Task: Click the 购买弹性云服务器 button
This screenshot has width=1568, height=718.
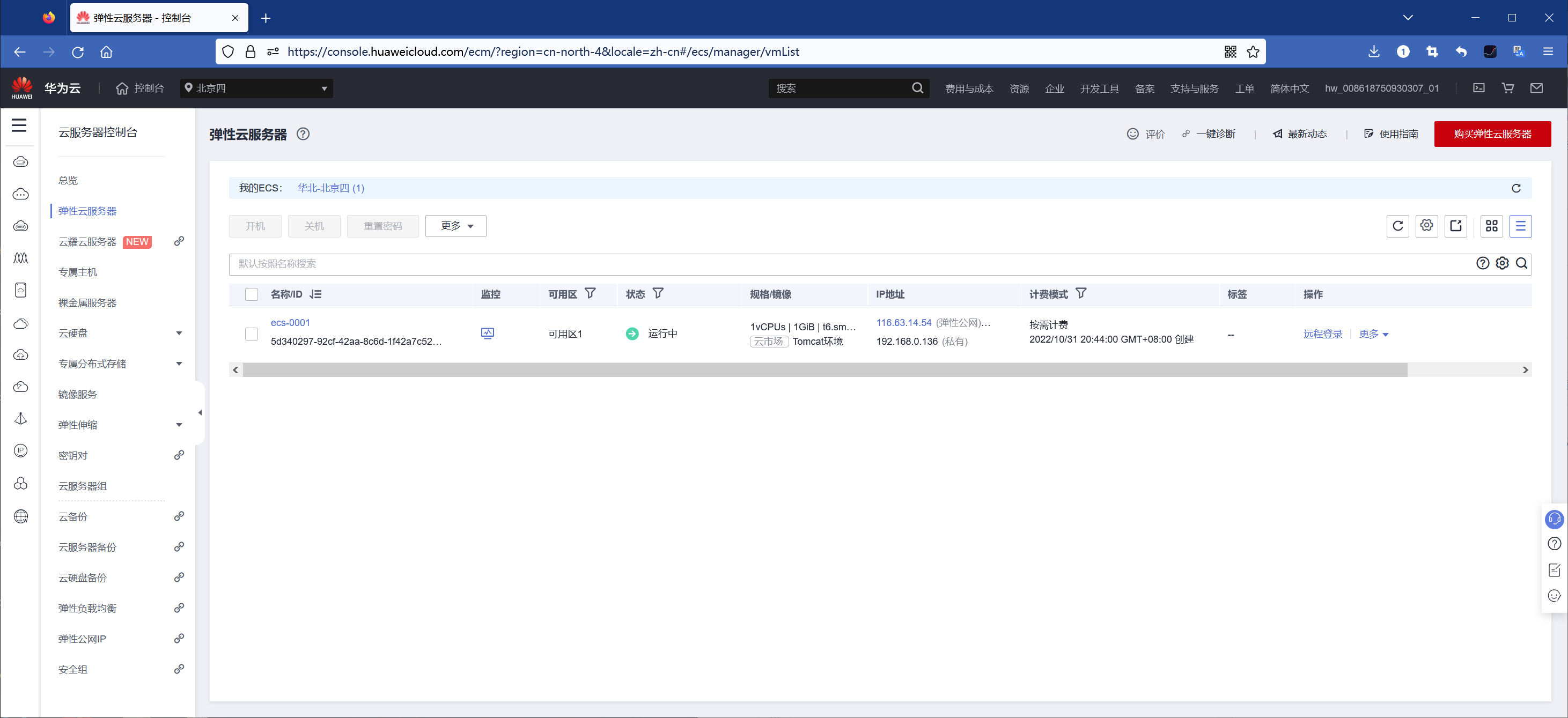Action: point(1492,134)
